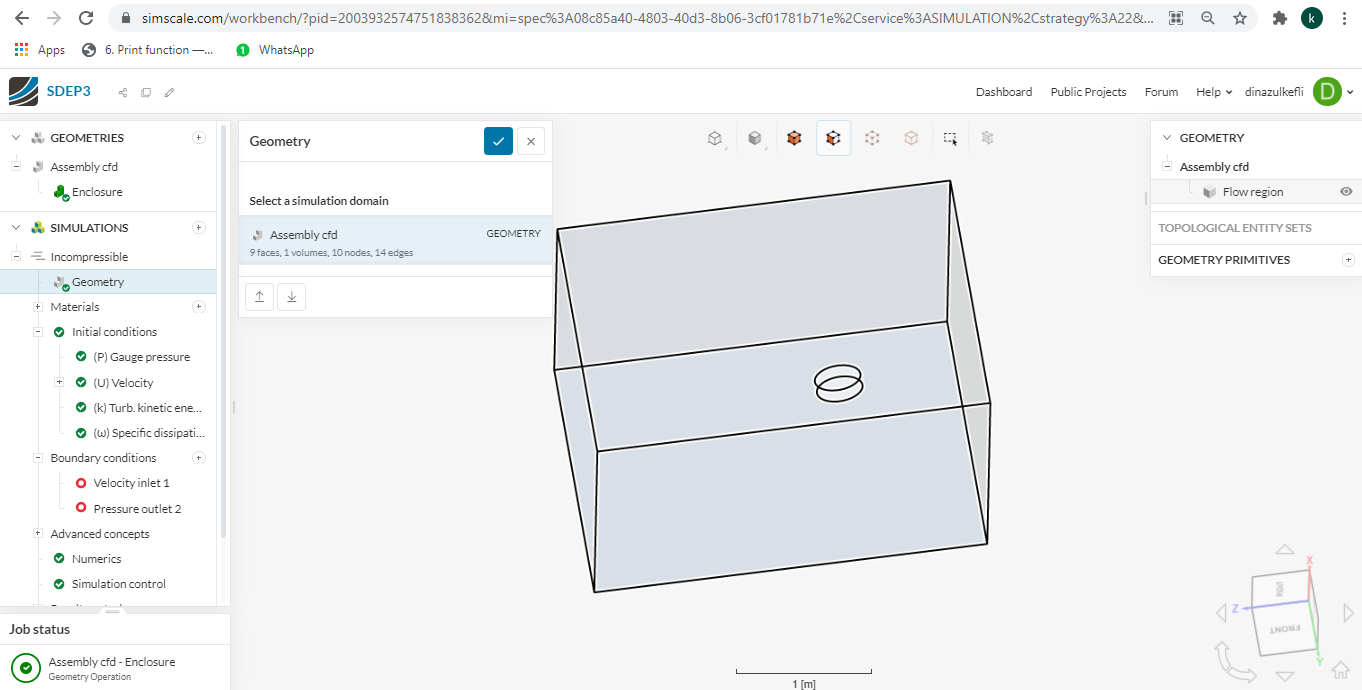
Task: Collapse the GEOMETRIES section chevron
Action: pos(16,138)
